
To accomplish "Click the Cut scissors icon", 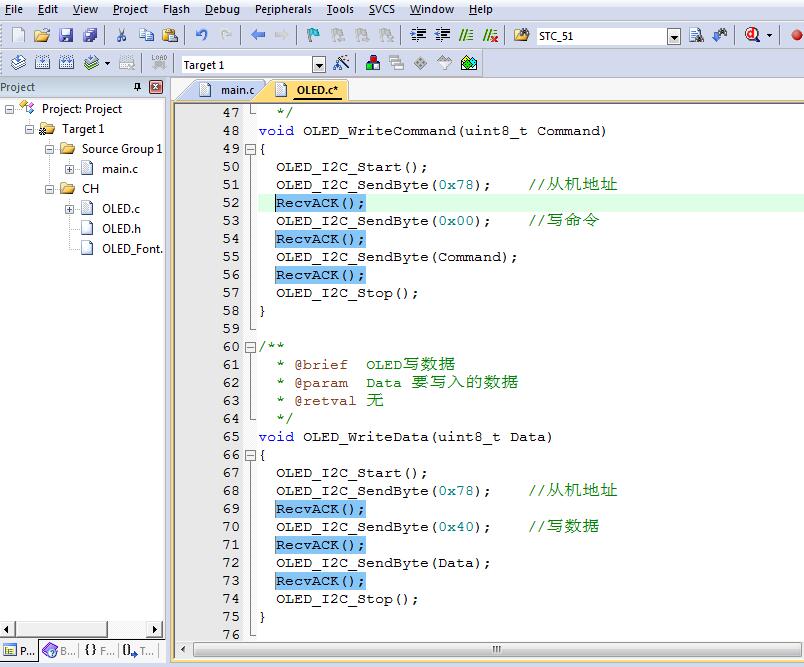I will pyautogui.click(x=121, y=35).
